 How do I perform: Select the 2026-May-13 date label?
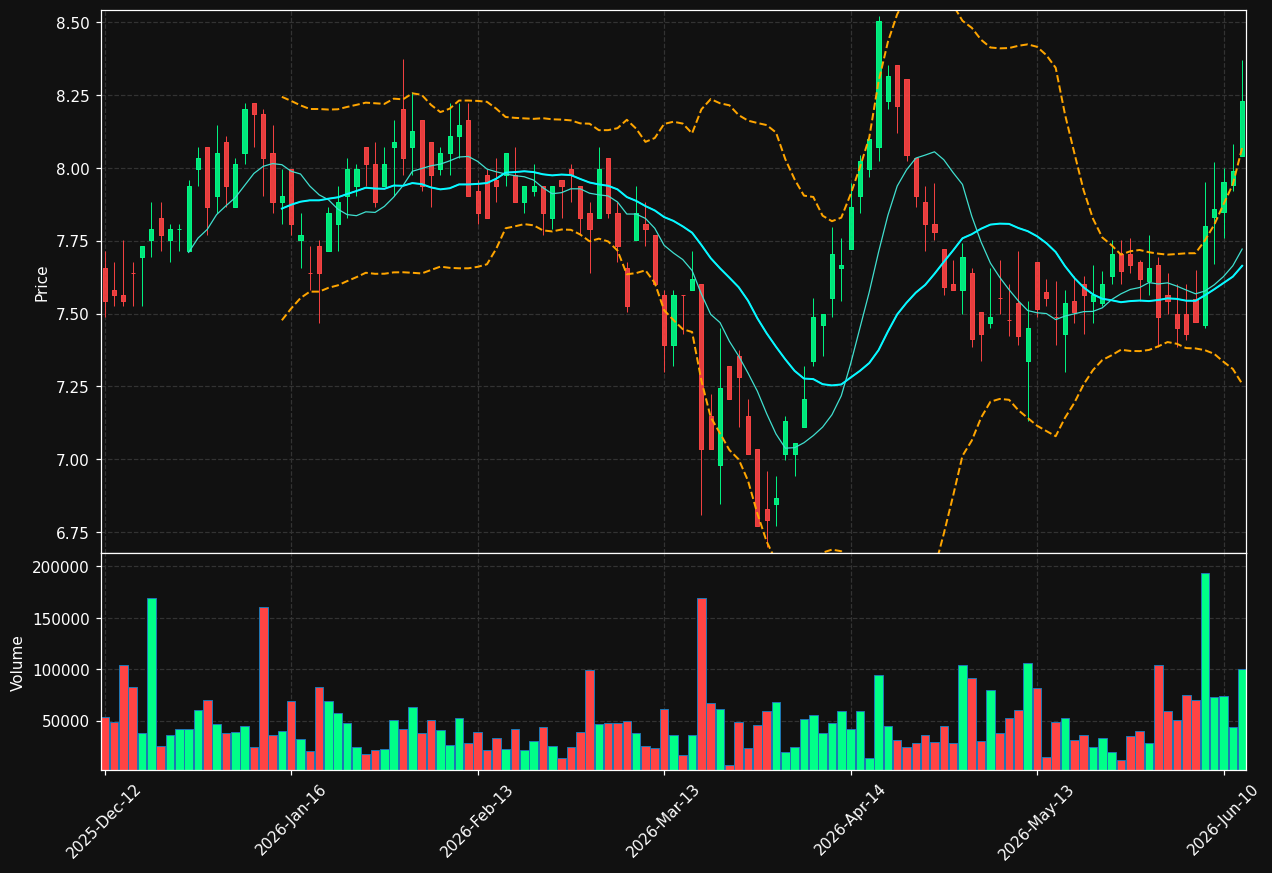click(1036, 822)
